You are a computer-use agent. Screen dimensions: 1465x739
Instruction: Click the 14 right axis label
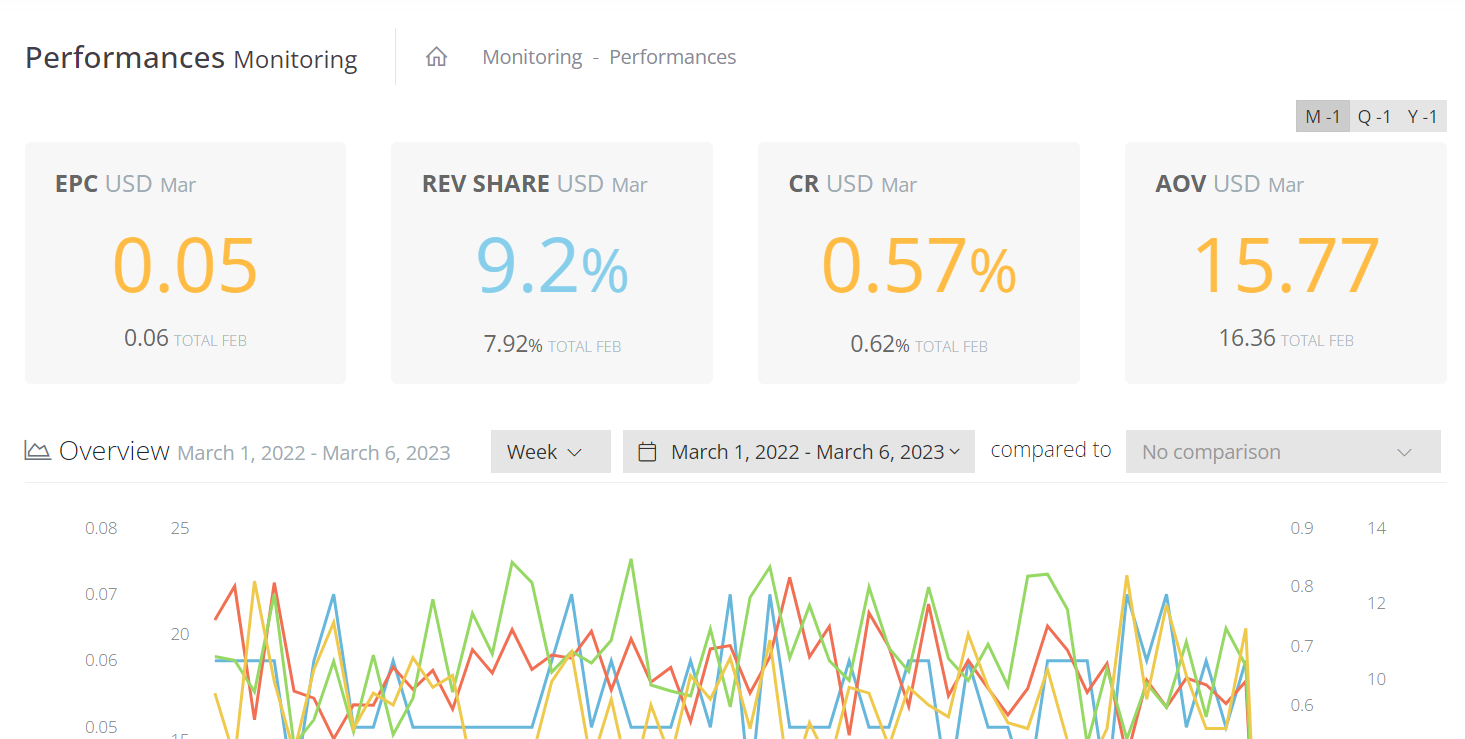point(1377,528)
